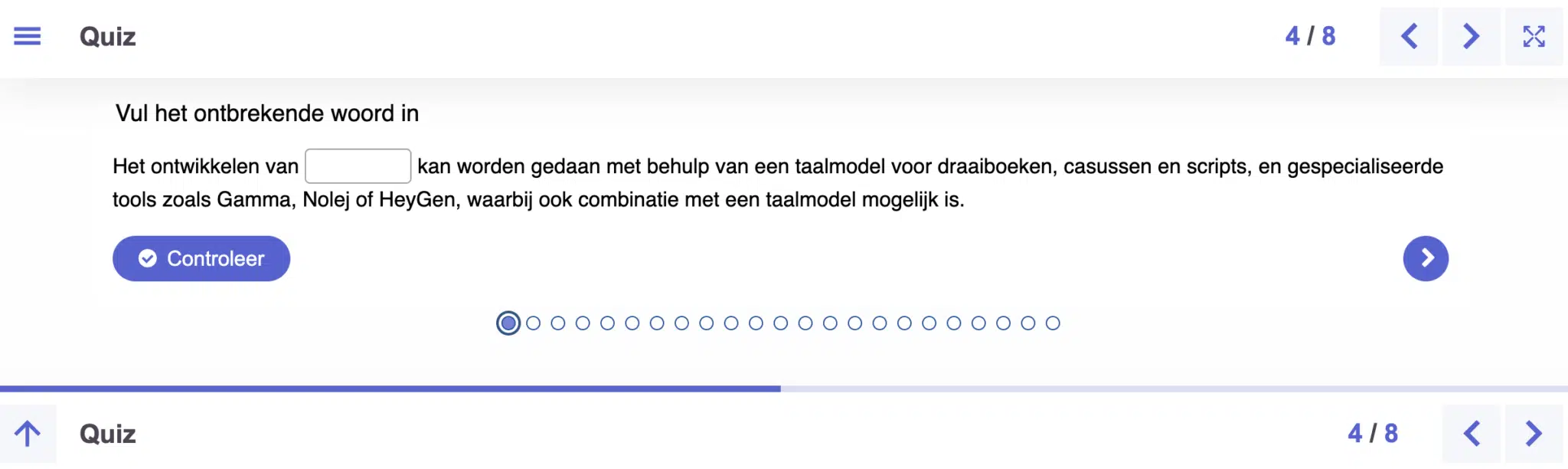Viewport: 1568px width, 469px height.
Task: Select the last question progress dot
Action: click(x=1053, y=323)
